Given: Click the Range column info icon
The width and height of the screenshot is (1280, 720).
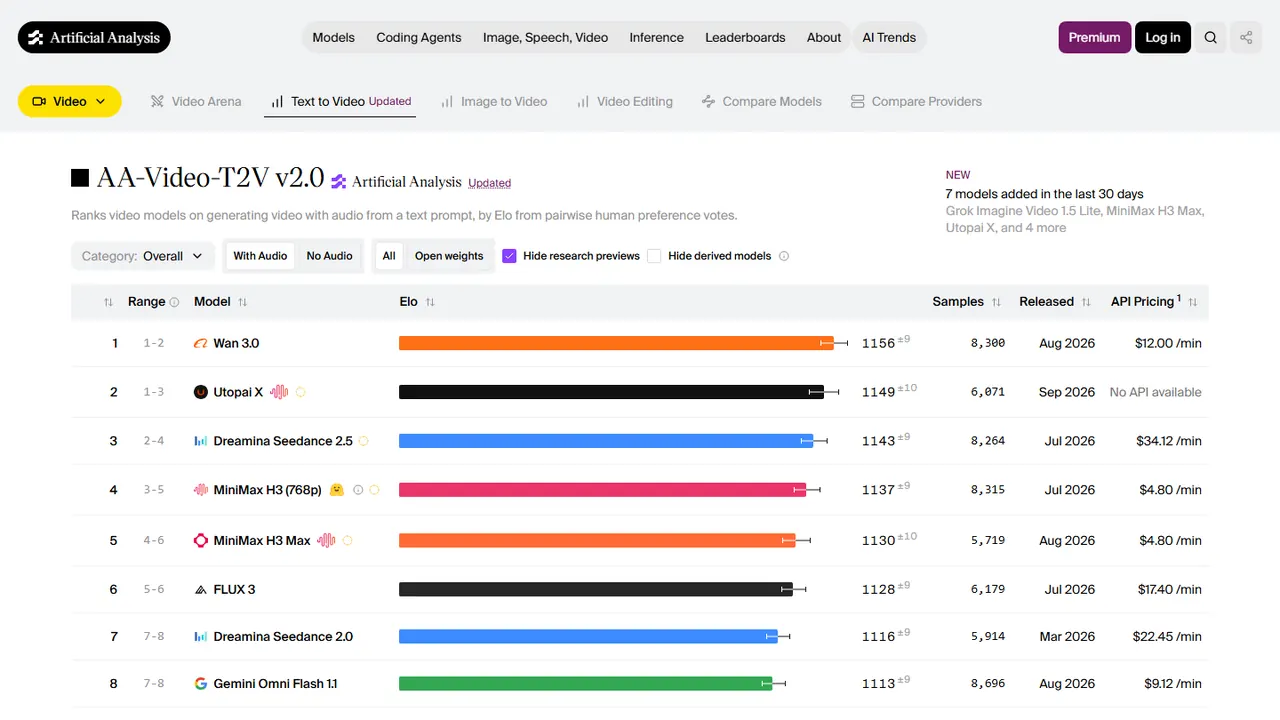Looking at the screenshot, I should [x=174, y=302].
